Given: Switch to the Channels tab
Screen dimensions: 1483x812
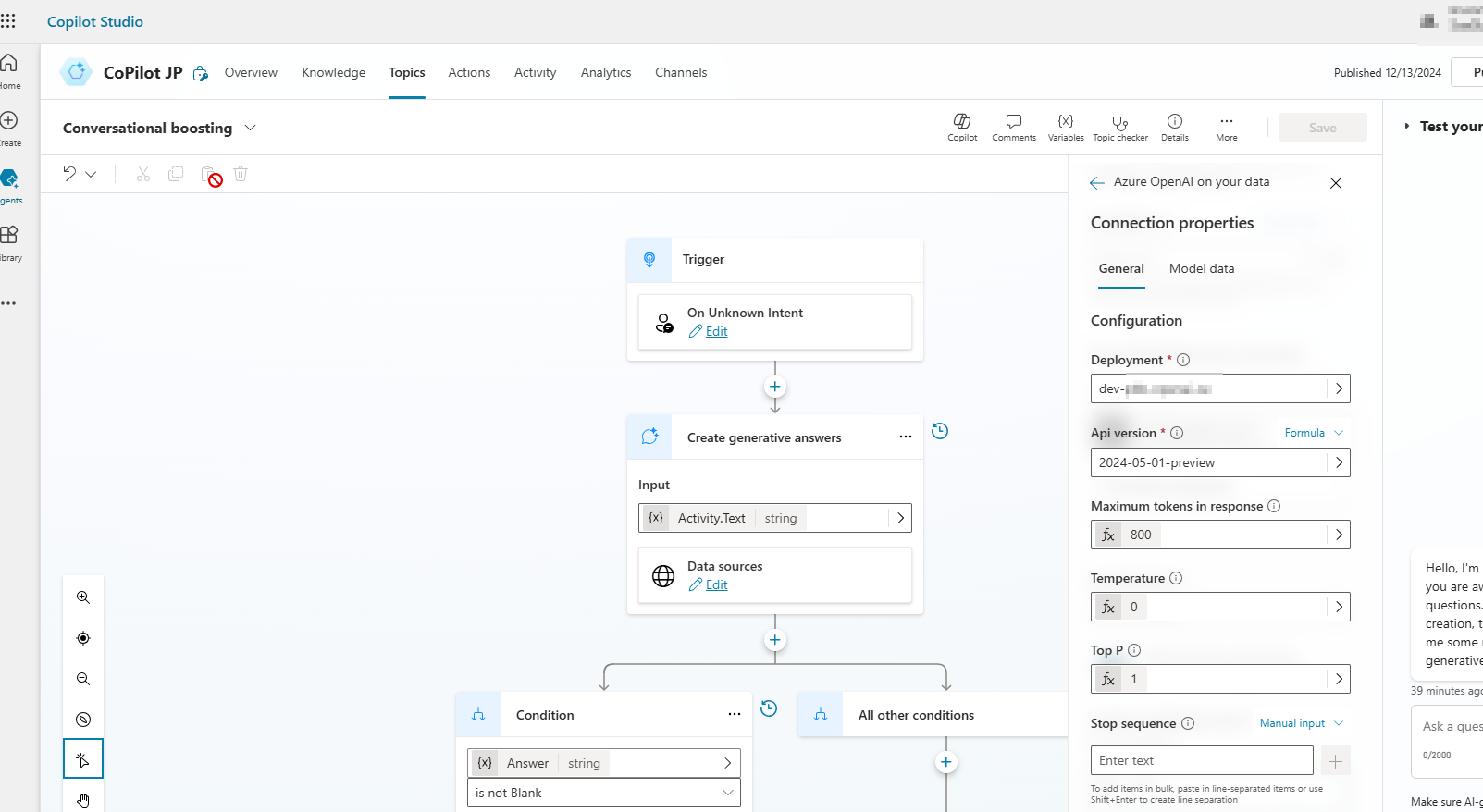Looking at the screenshot, I should [681, 72].
